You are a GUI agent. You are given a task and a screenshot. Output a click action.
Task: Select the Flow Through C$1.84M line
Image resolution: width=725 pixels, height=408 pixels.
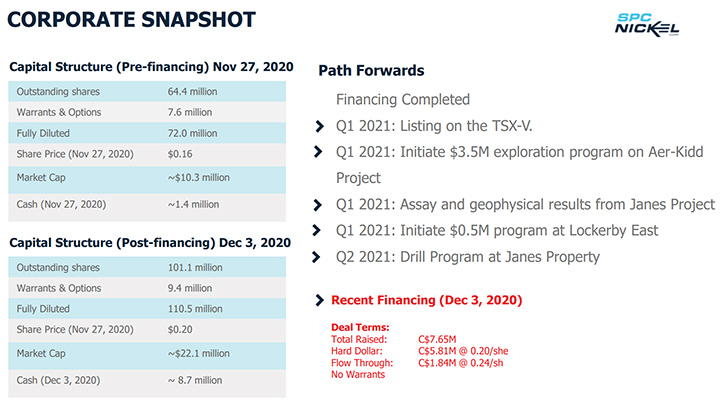(417, 363)
